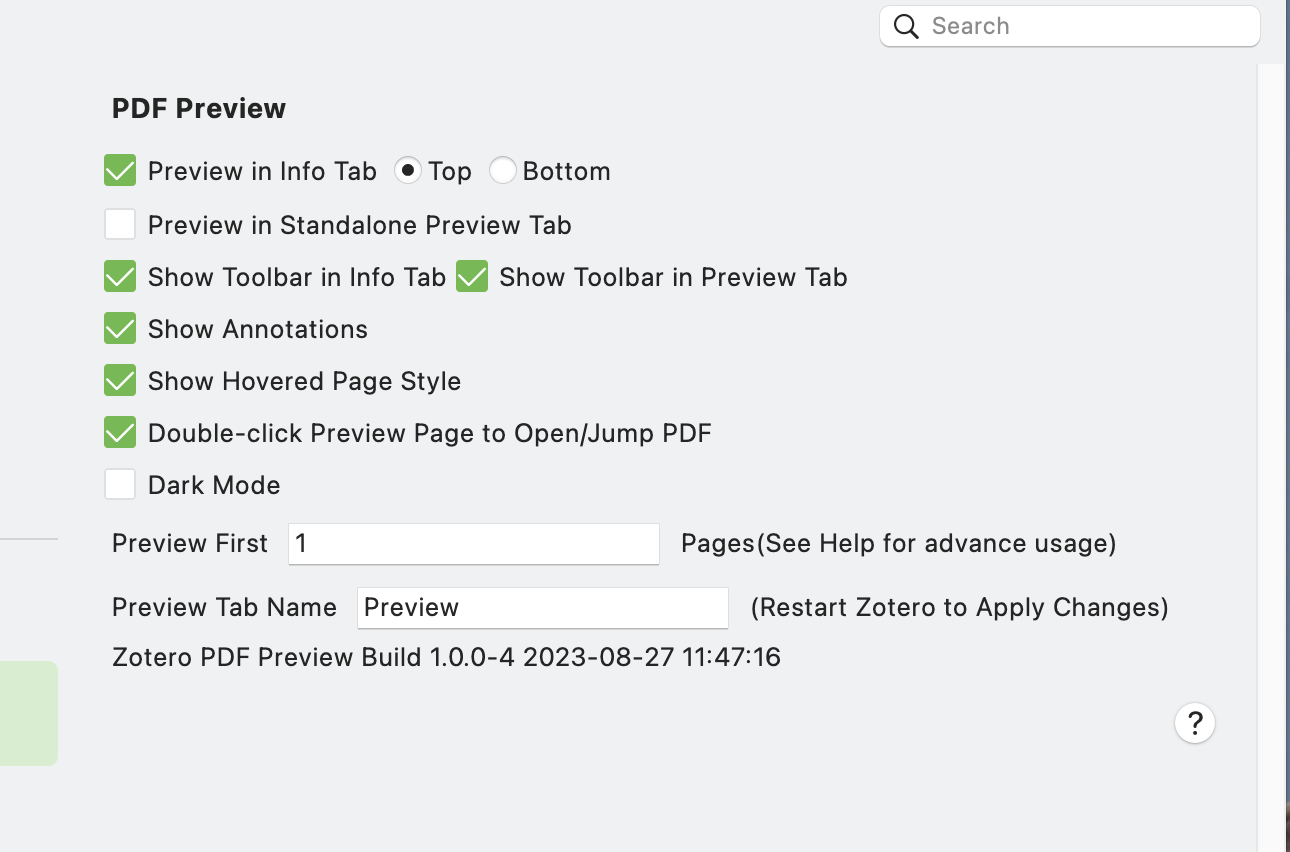1290x852 pixels.
Task: Disable the Preview in Info Tab checkbox
Action: pos(119,170)
